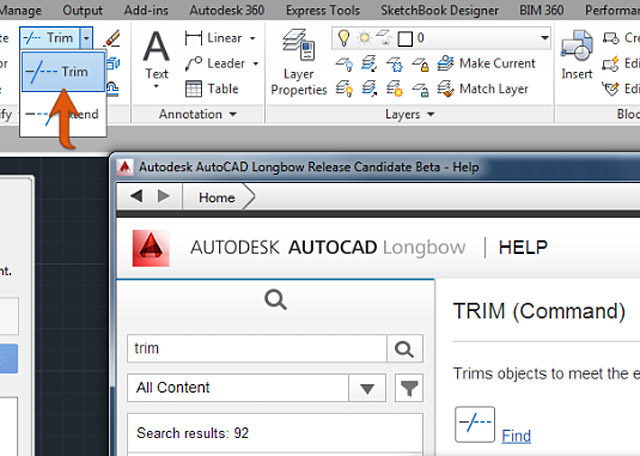The width and height of the screenshot is (640, 456).
Task: Click the Edit Attributes tag icon
Action: pyautogui.click(x=611, y=89)
